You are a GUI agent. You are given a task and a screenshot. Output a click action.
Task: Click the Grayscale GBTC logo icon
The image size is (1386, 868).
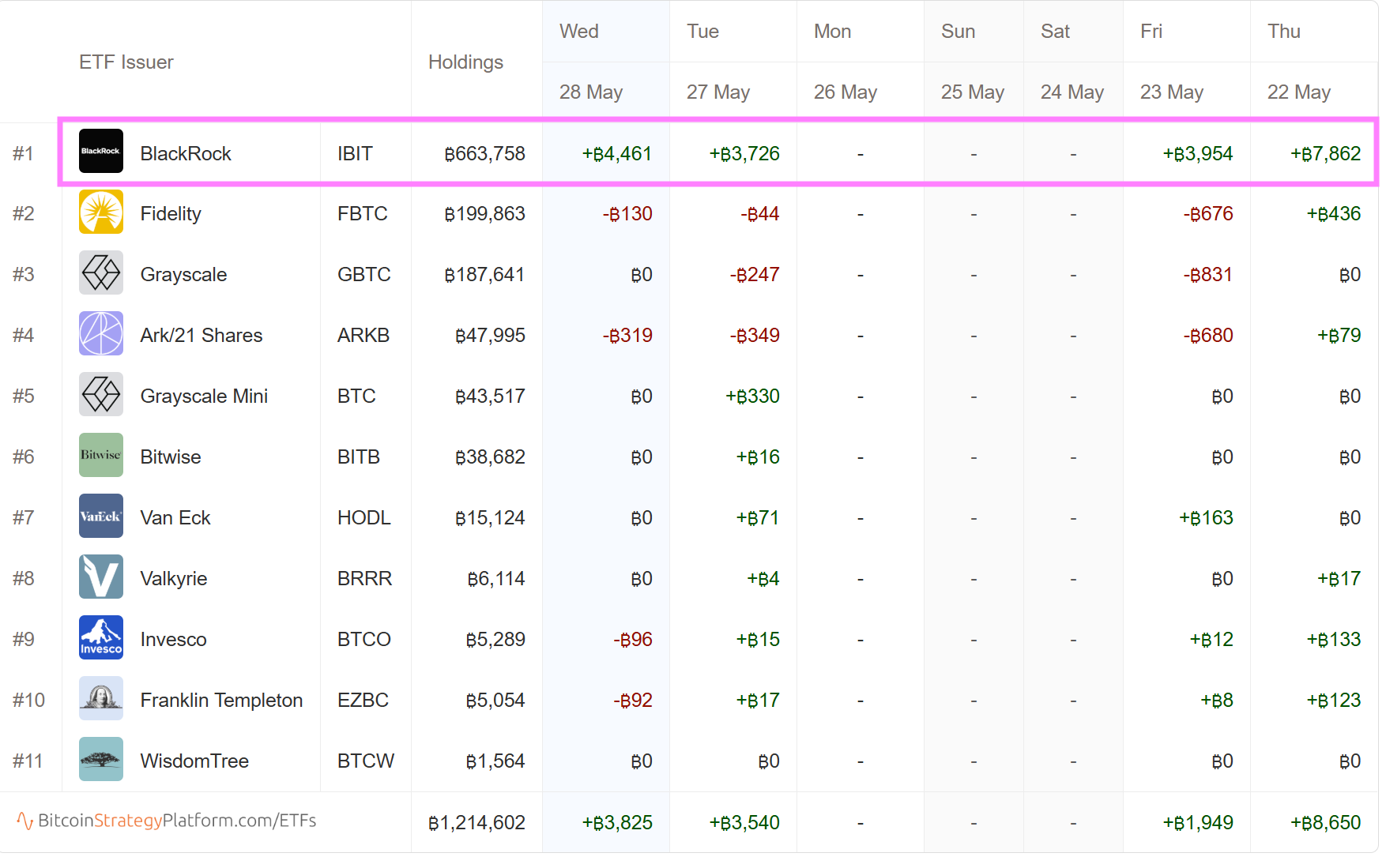101,272
